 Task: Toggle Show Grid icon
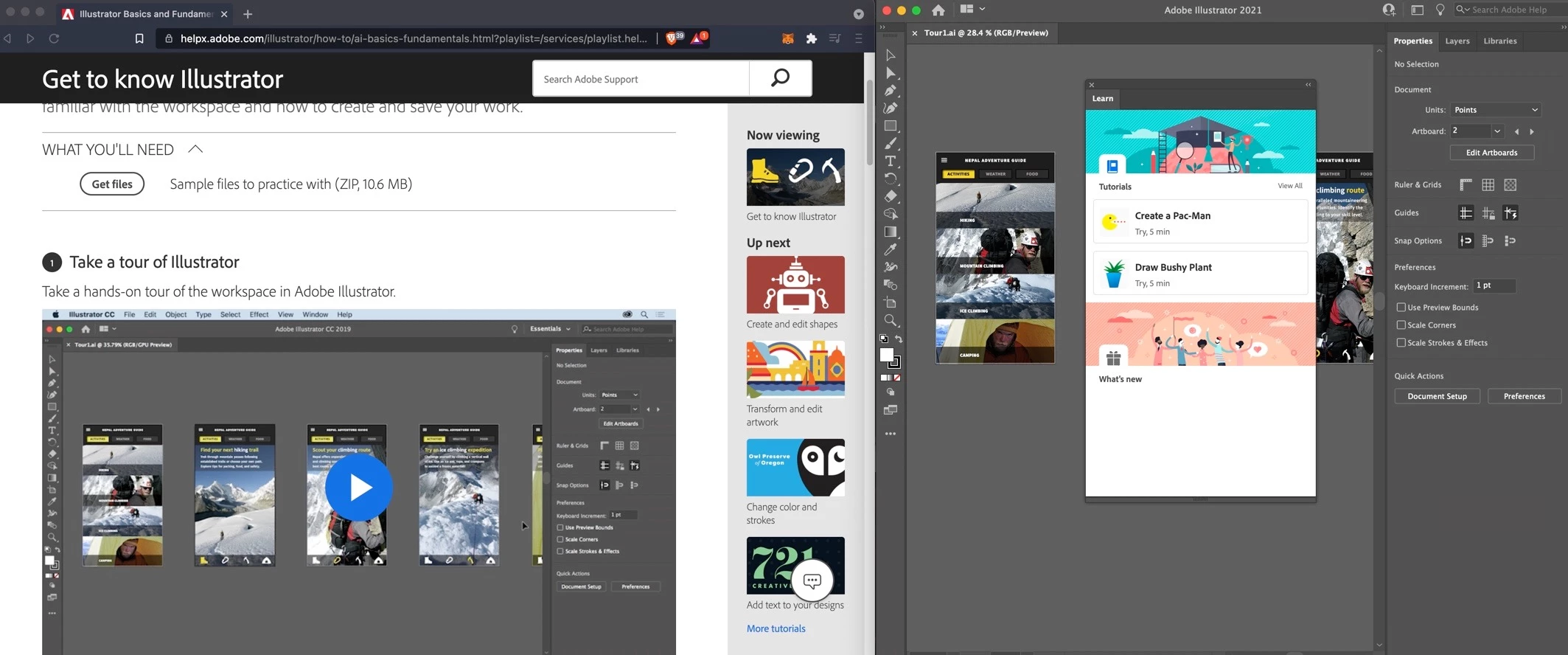click(x=1488, y=185)
